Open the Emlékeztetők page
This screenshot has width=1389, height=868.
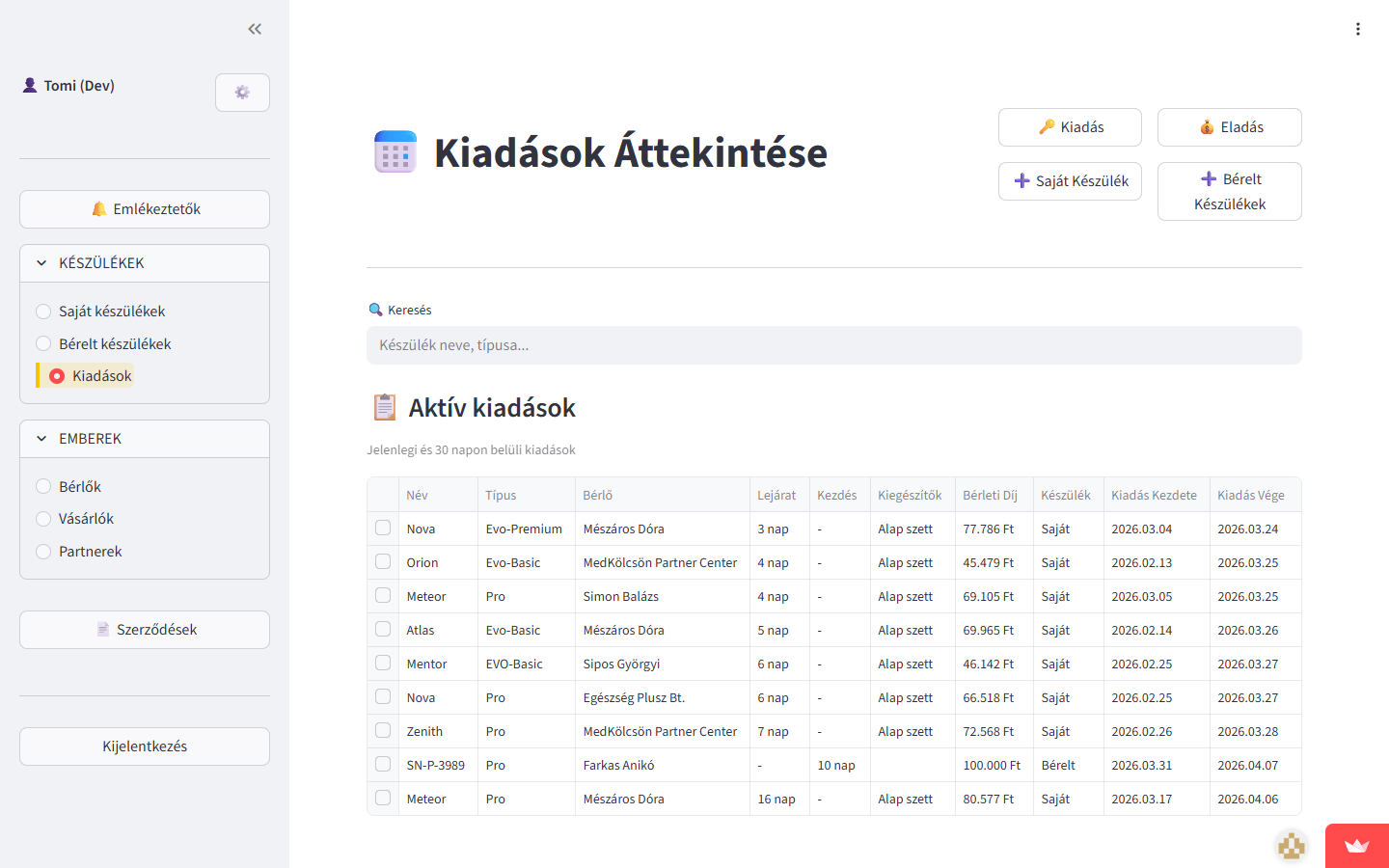pos(145,209)
